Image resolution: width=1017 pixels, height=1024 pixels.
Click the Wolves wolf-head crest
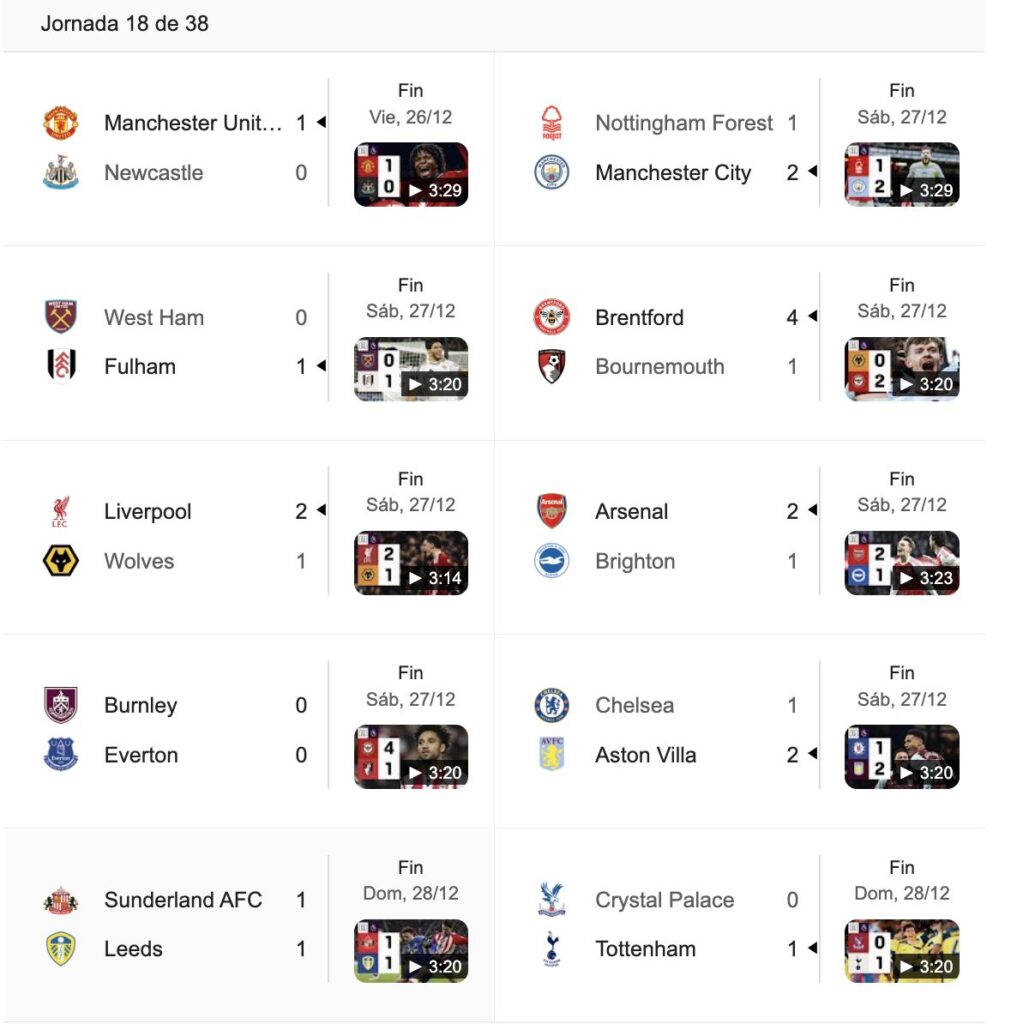60,561
